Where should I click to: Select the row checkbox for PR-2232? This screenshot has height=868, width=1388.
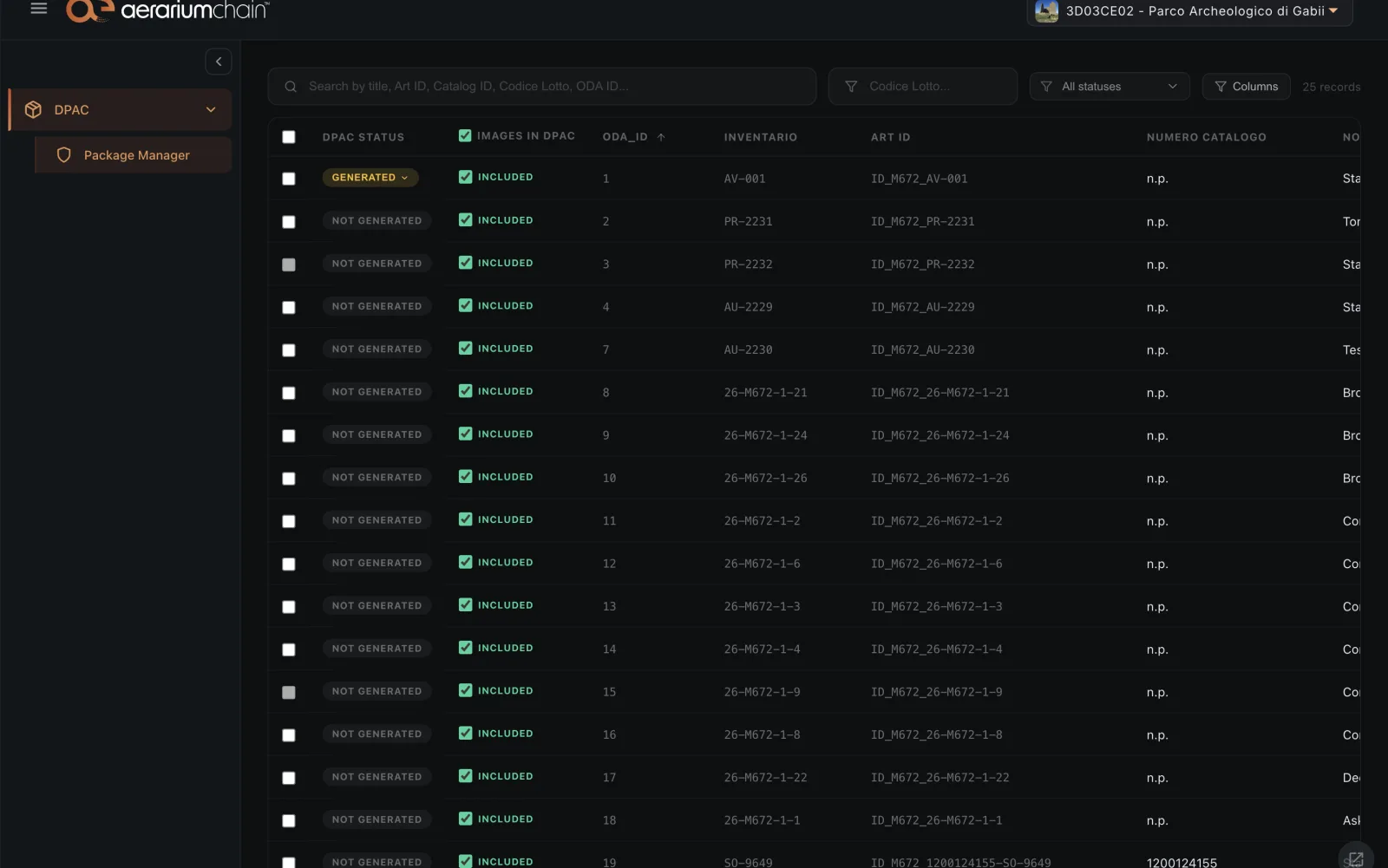pos(289,264)
